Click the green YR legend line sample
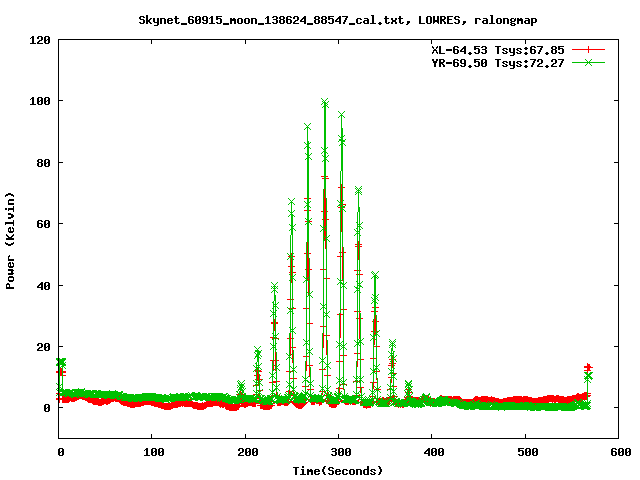The image size is (640, 480). coord(588,62)
